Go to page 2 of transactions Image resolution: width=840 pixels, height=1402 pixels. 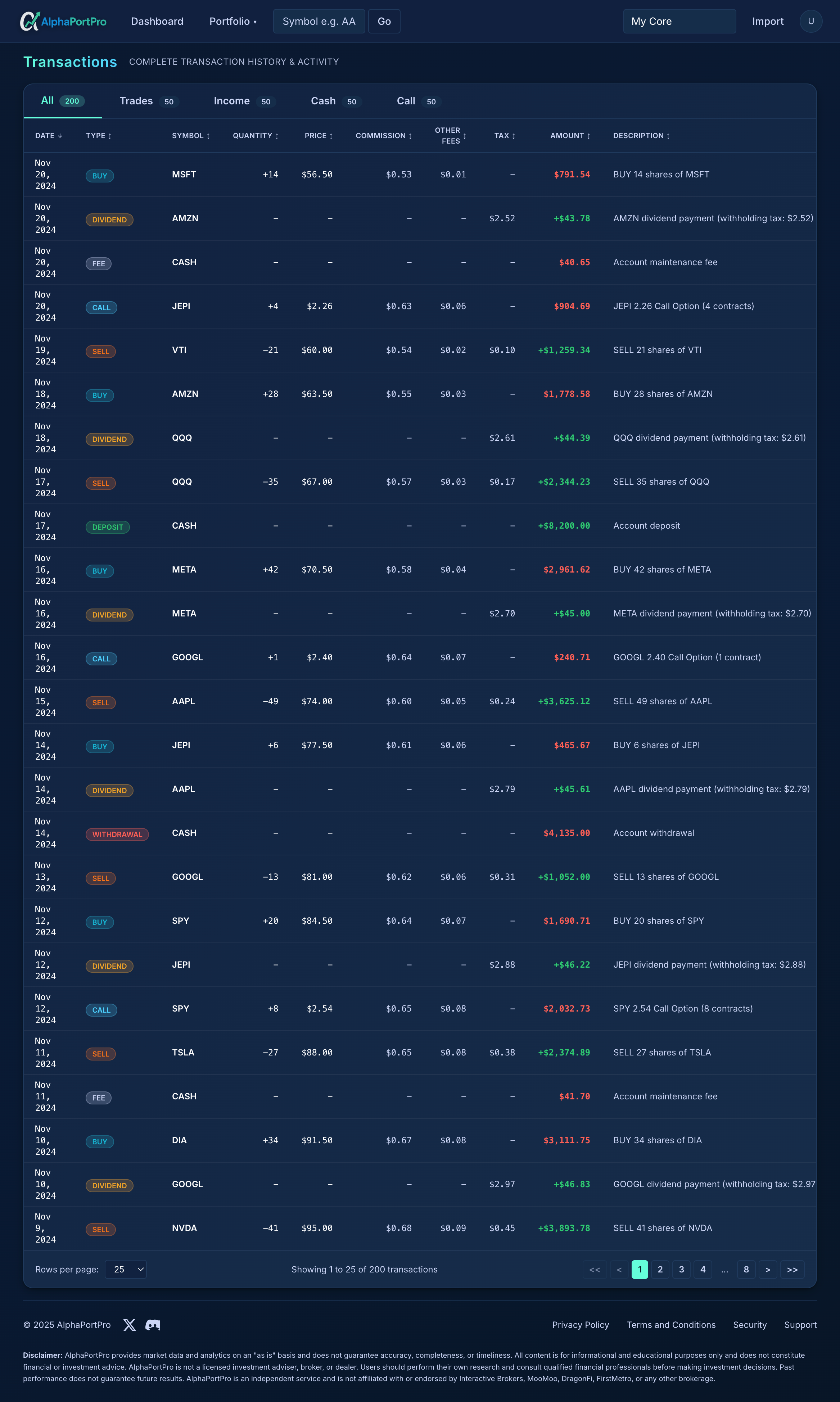pos(660,1270)
